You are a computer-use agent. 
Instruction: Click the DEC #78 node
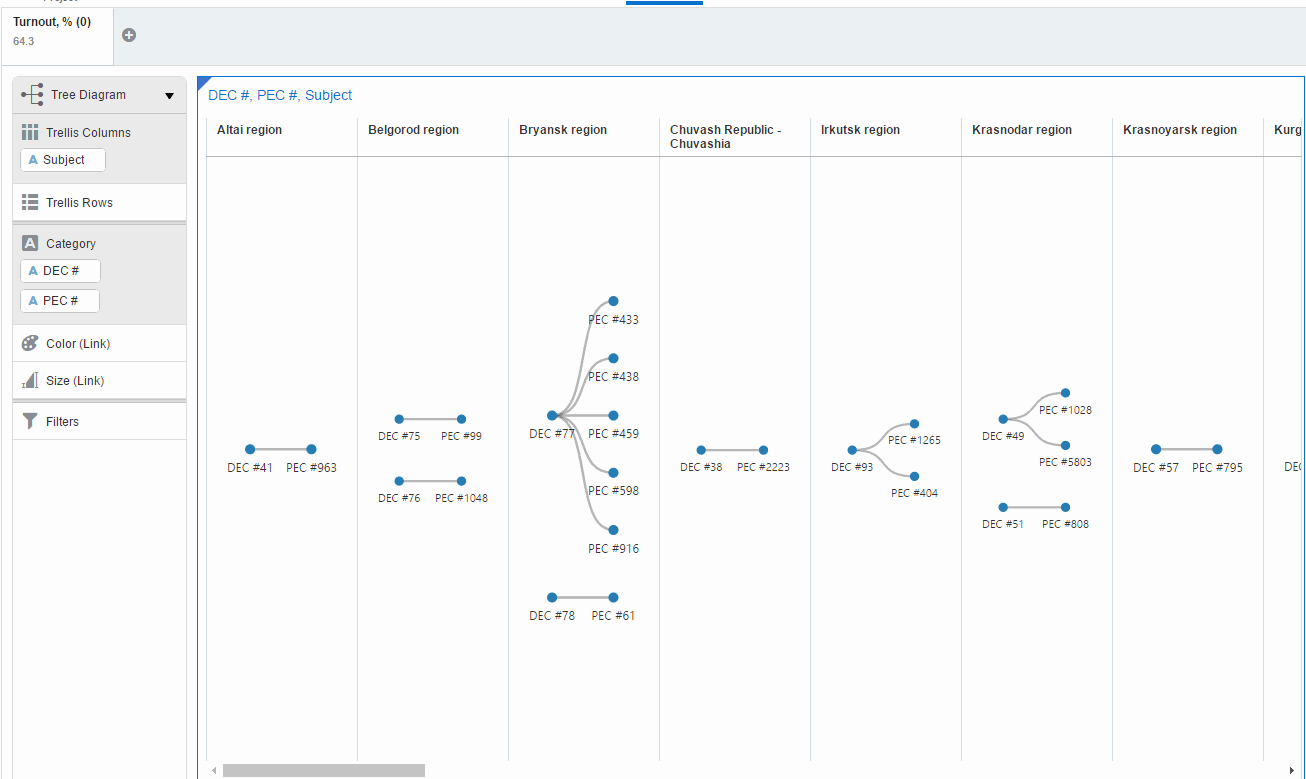coord(552,597)
